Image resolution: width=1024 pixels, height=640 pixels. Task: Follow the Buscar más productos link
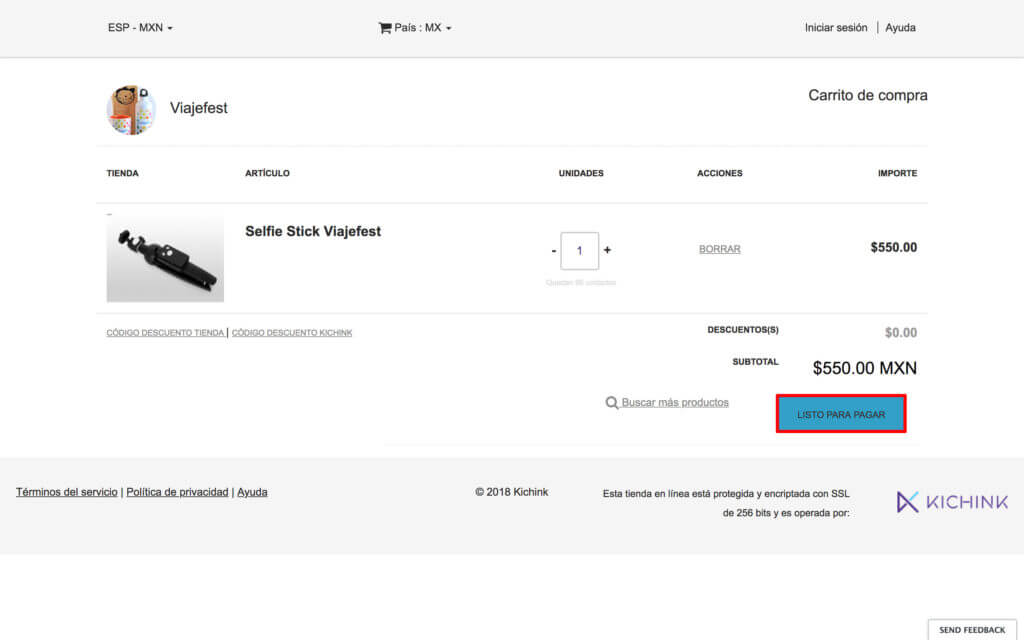click(675, 402)
